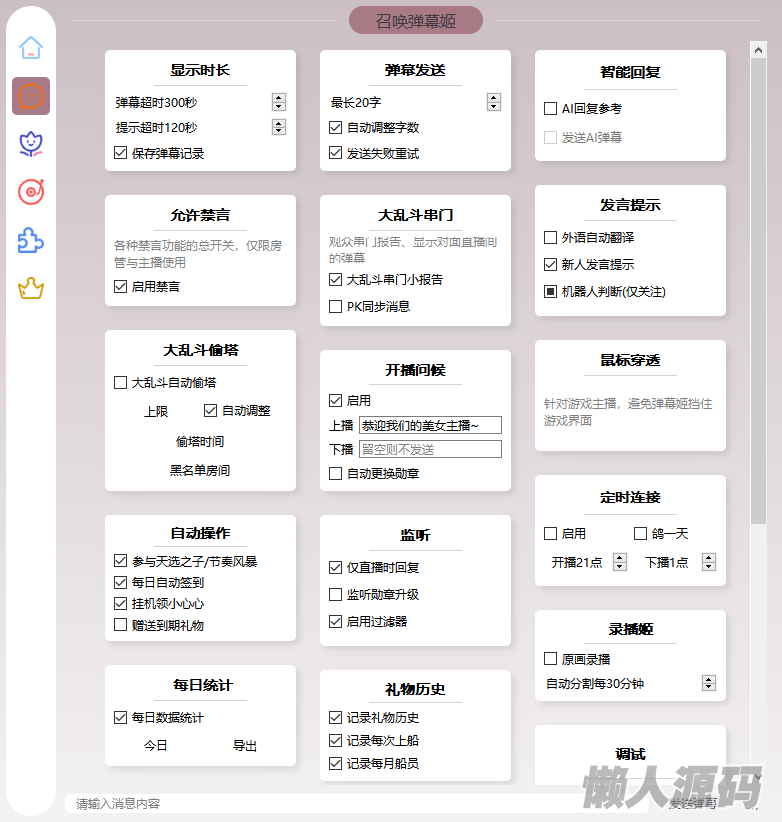This screenshot has height=822, width=782.
Task: Enable AI回复参考 checkbox
Action: (550, 109)
